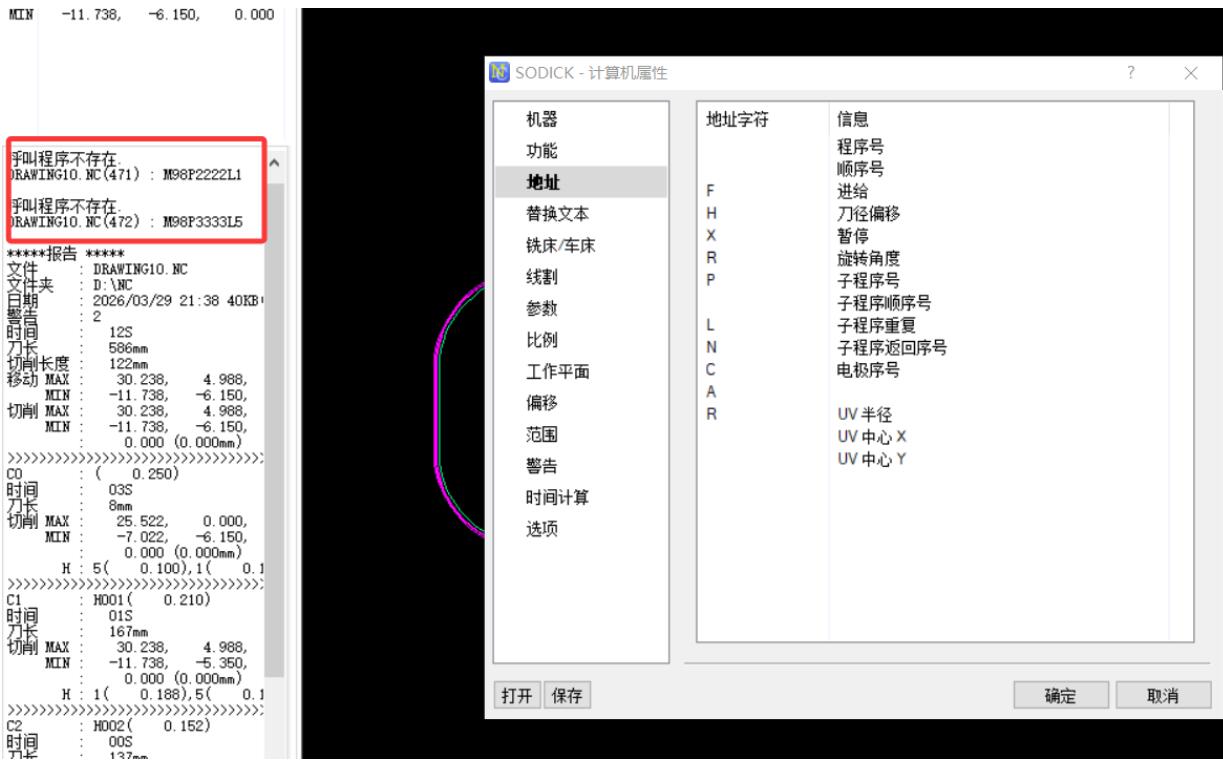Confirm with the 确定 button
This screenshot has width=1223, height=765.
[1061, 696]
